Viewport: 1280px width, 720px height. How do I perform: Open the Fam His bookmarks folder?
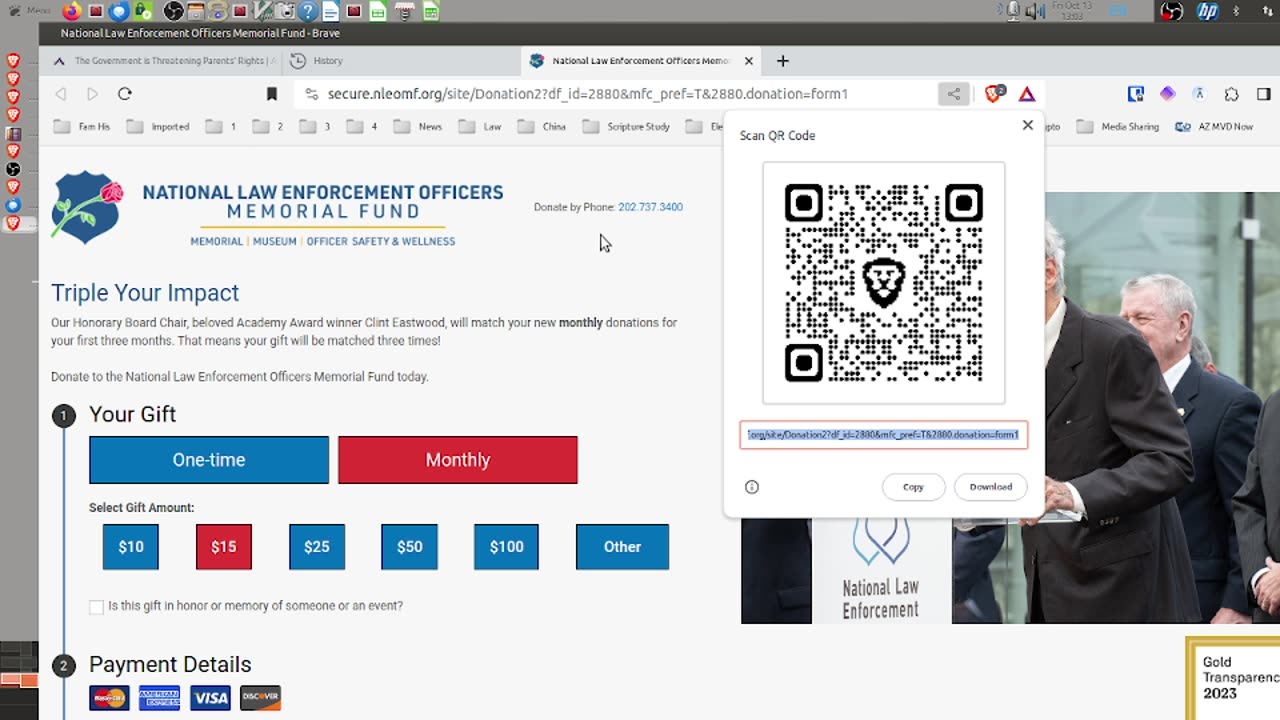(x=82, y=127)
